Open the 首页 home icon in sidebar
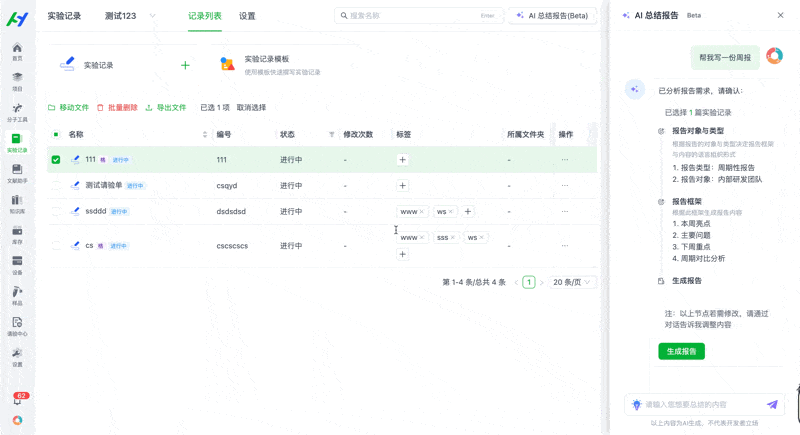The height and width of the screenshot is (435, 800). 17,51
